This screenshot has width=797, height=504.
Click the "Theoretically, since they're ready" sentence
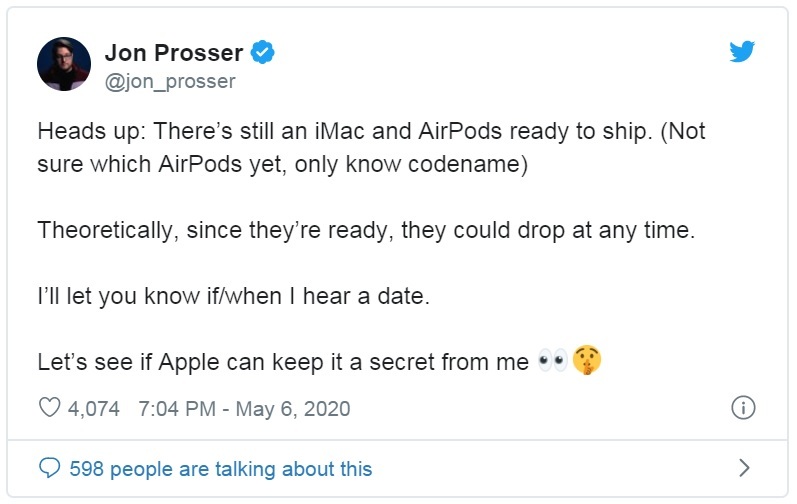point(366,230)
